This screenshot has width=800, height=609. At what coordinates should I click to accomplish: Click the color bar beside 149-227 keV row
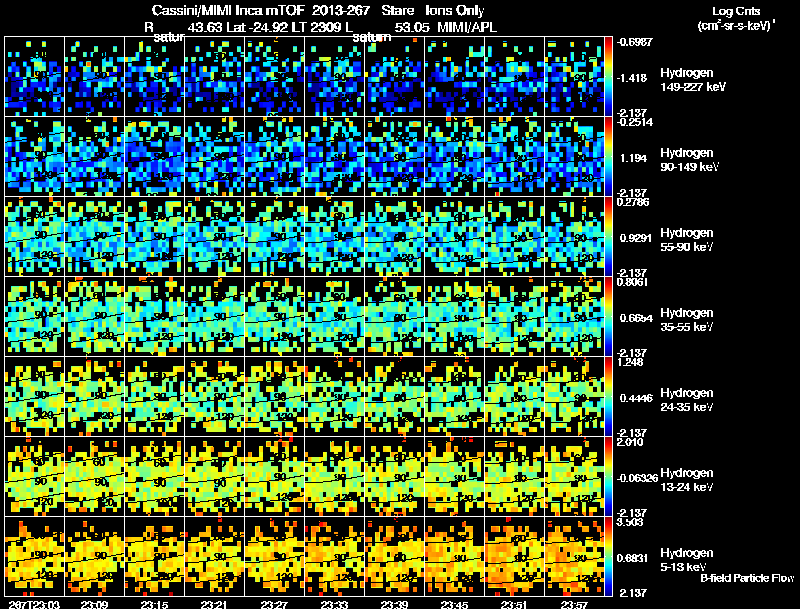coord(608,76)
